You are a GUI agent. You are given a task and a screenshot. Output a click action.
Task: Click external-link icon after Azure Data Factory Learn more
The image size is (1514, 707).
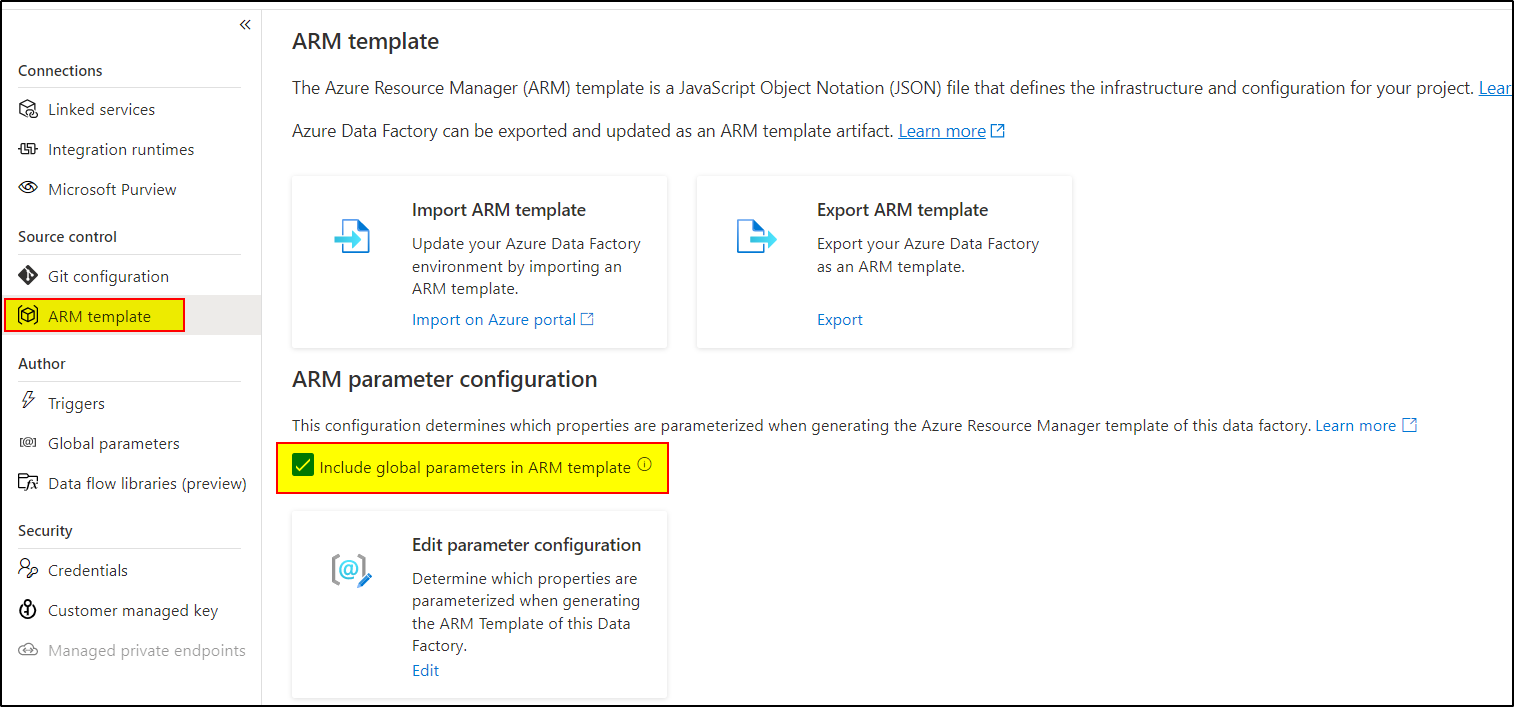pos(997,131)
